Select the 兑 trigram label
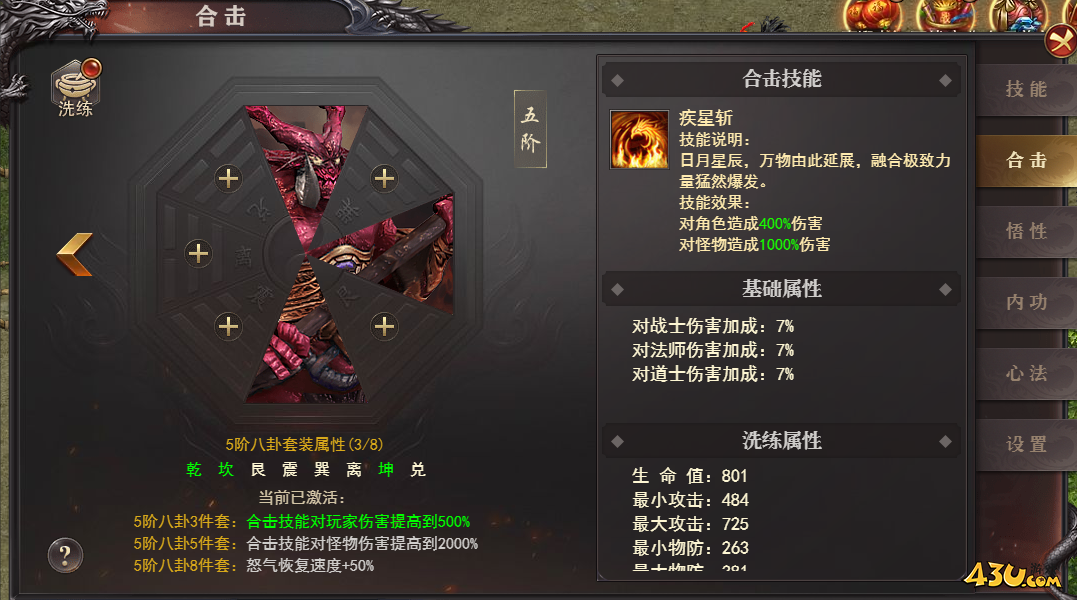 418,470
